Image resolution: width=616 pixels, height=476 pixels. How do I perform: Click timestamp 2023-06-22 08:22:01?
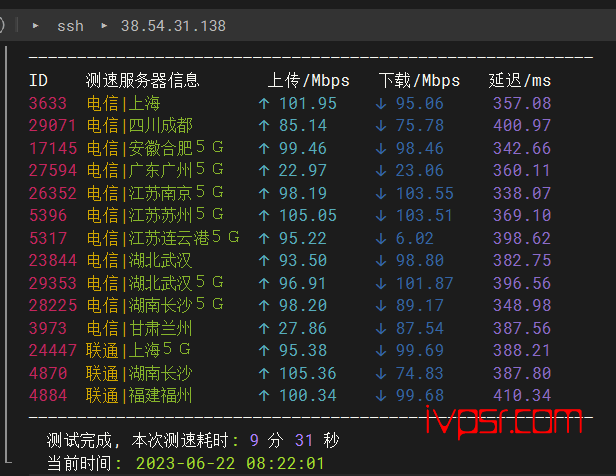coord(230,463)
